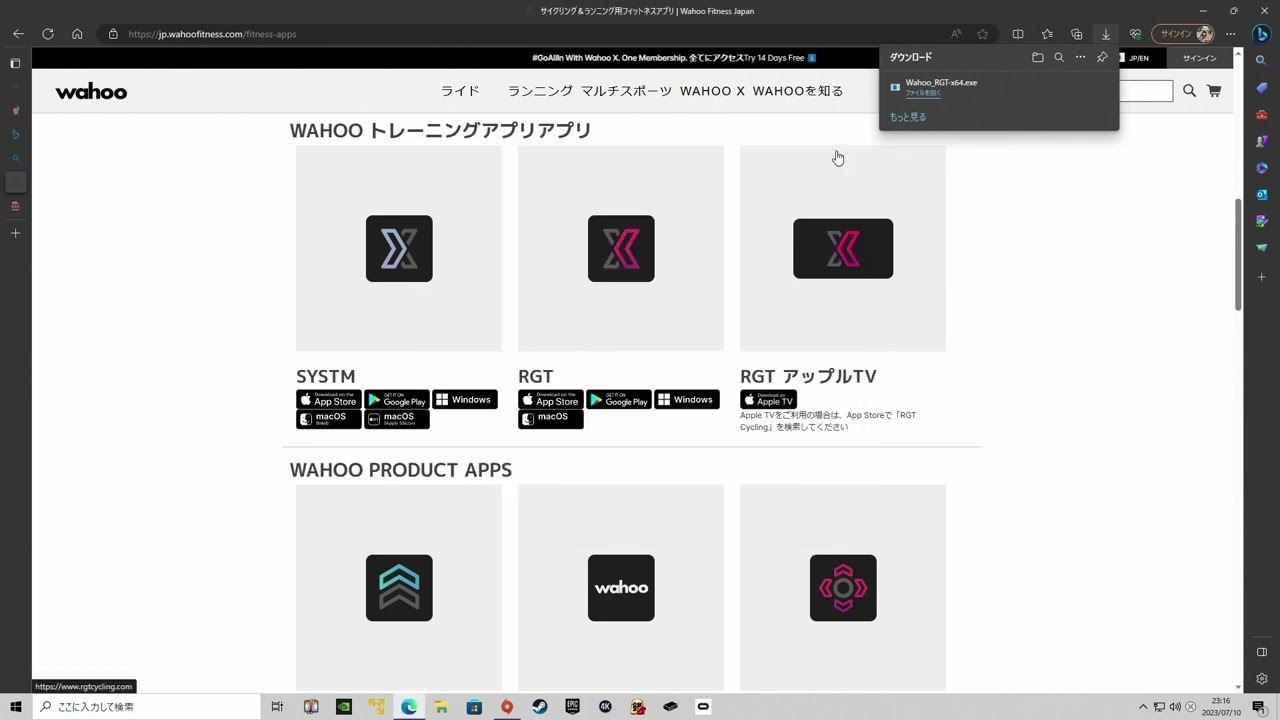Screen dimensions: 1280x720
Task: Open the SYSTM Google Play badge
Action: coord(397,400)
